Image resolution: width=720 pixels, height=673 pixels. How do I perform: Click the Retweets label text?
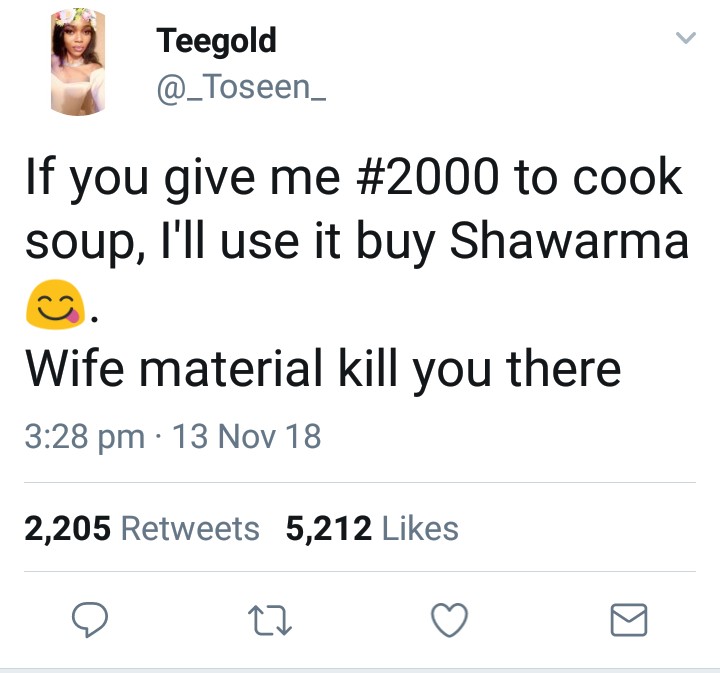(x=190, y=528)
